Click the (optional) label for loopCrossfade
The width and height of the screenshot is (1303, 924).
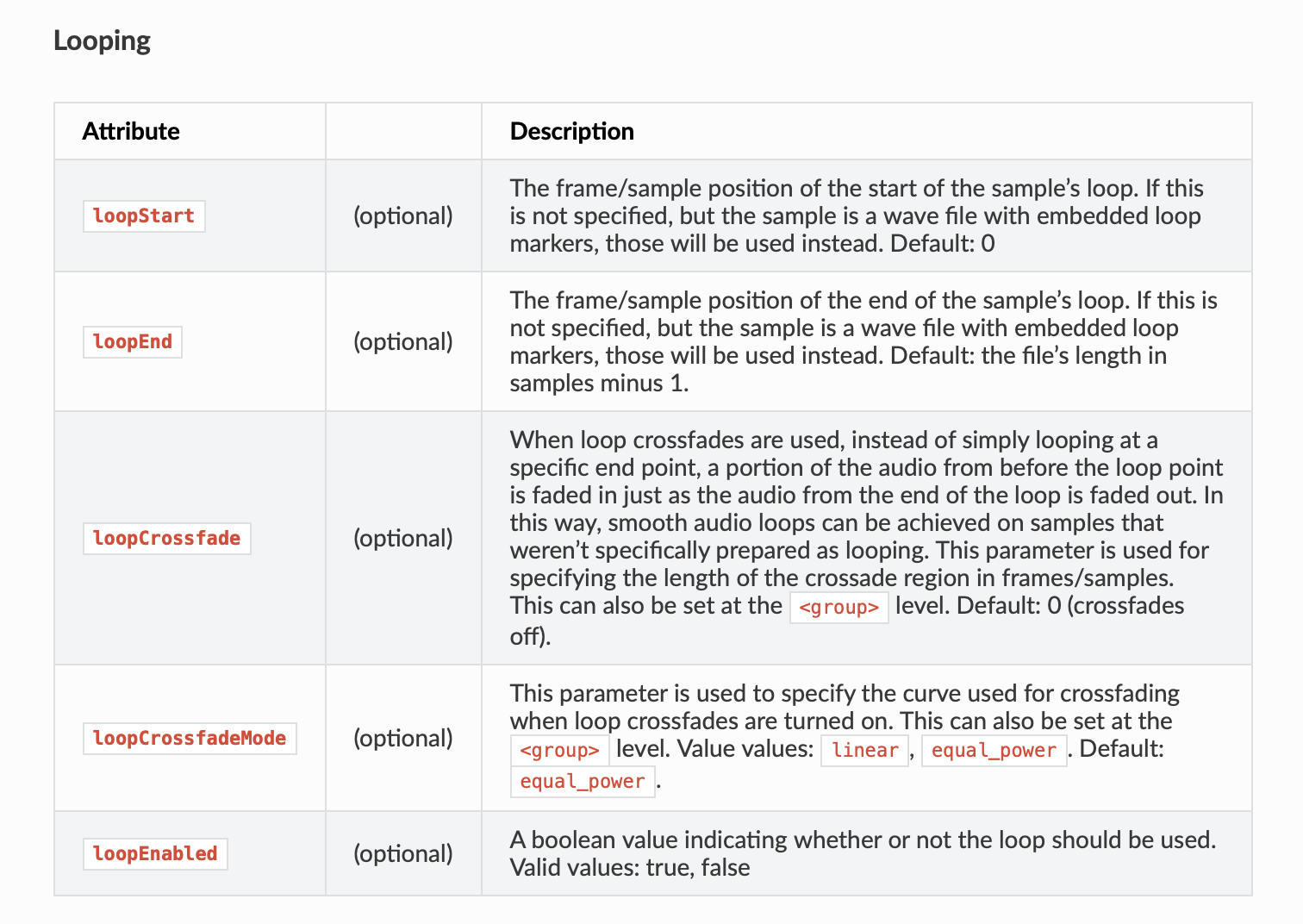tap(402, 538)
